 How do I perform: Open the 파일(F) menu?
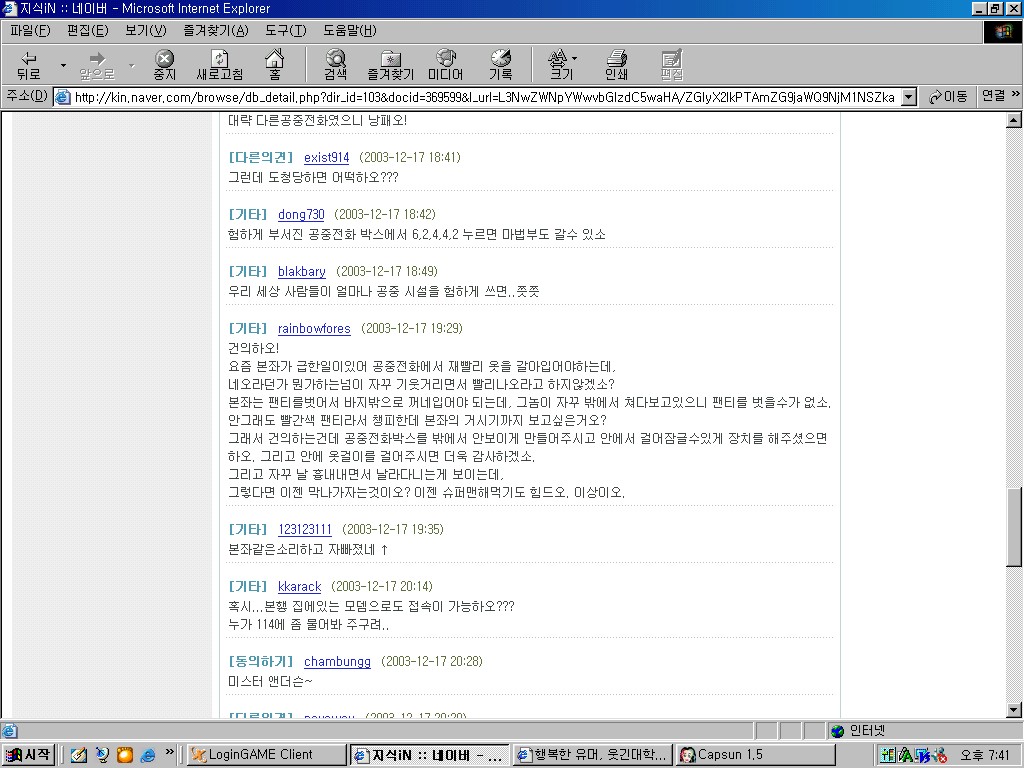point(30,31)
